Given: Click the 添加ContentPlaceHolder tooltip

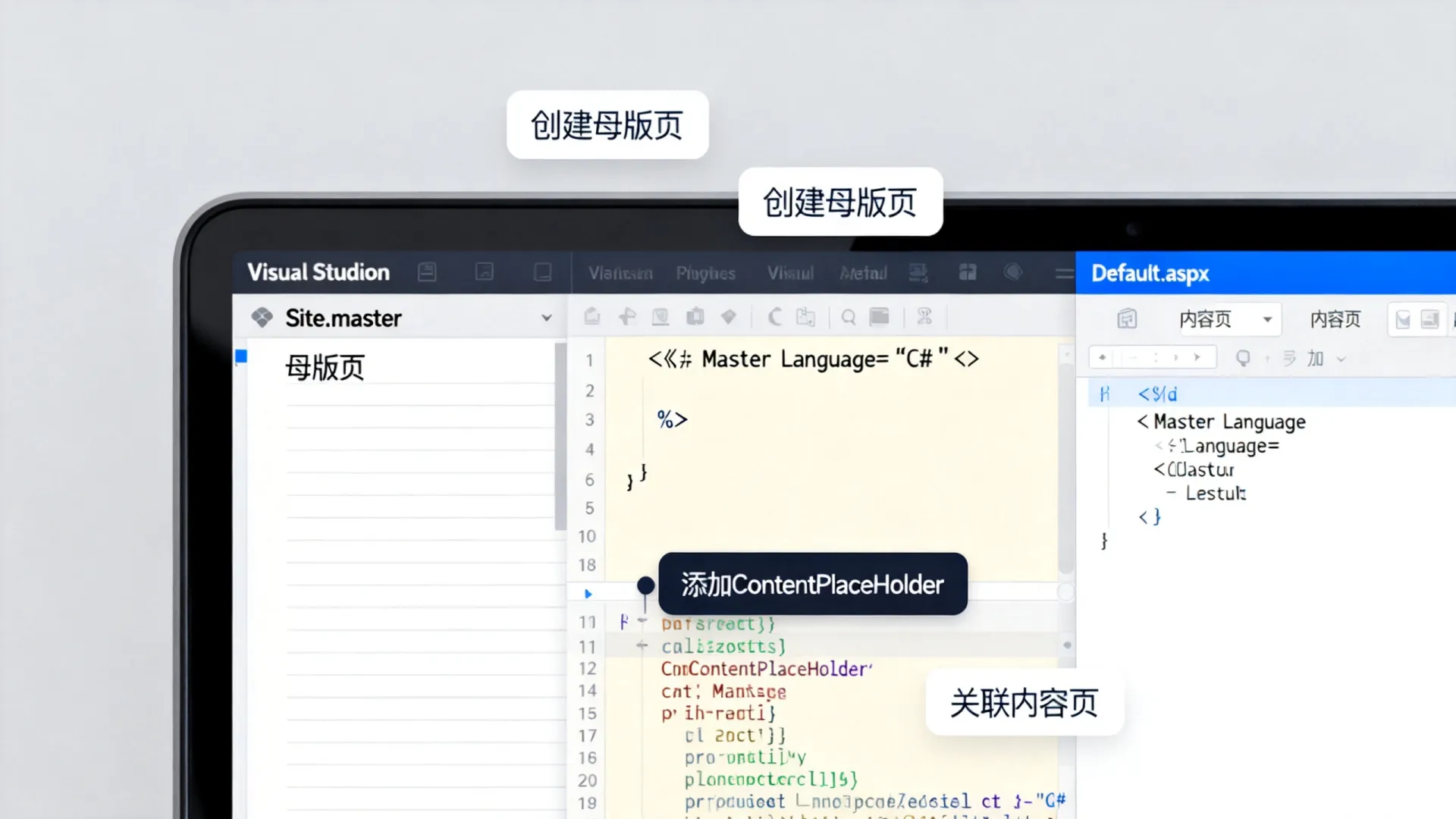Looking at the screenshot, I should point(813,584).
